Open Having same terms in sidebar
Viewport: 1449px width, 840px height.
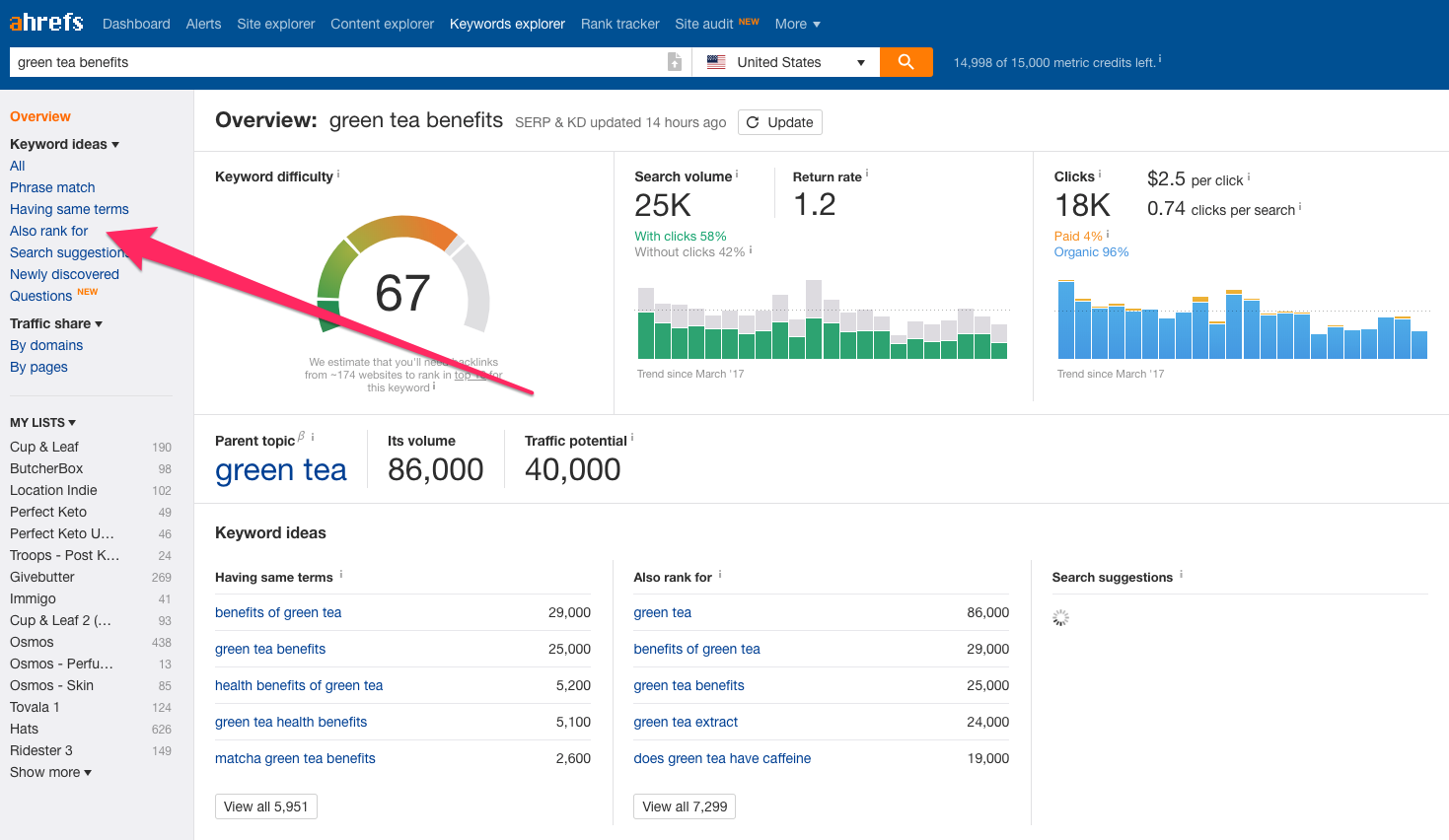pyautogui.click(x=69, y=209)
